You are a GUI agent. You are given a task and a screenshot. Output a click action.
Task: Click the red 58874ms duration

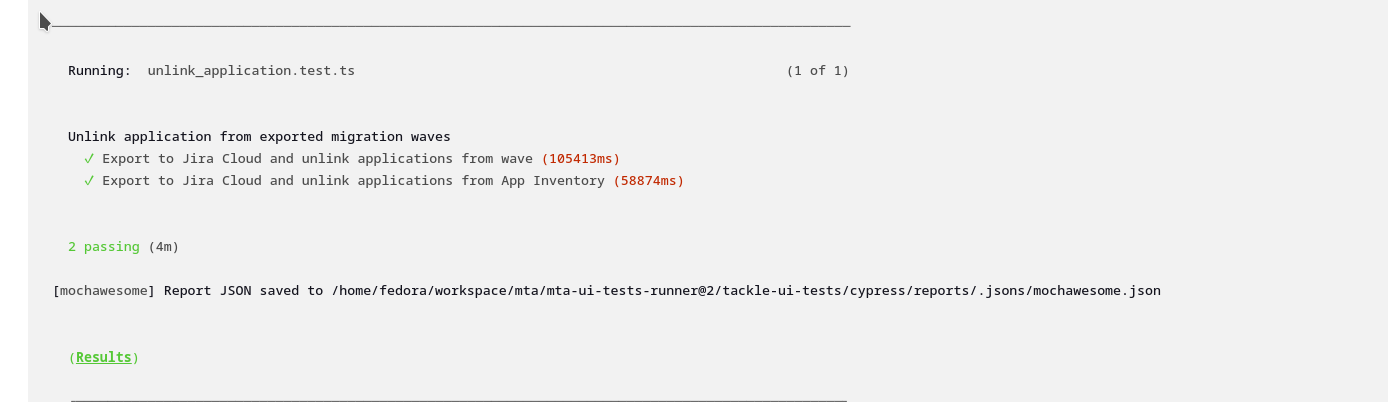click(x=649, y=181)
